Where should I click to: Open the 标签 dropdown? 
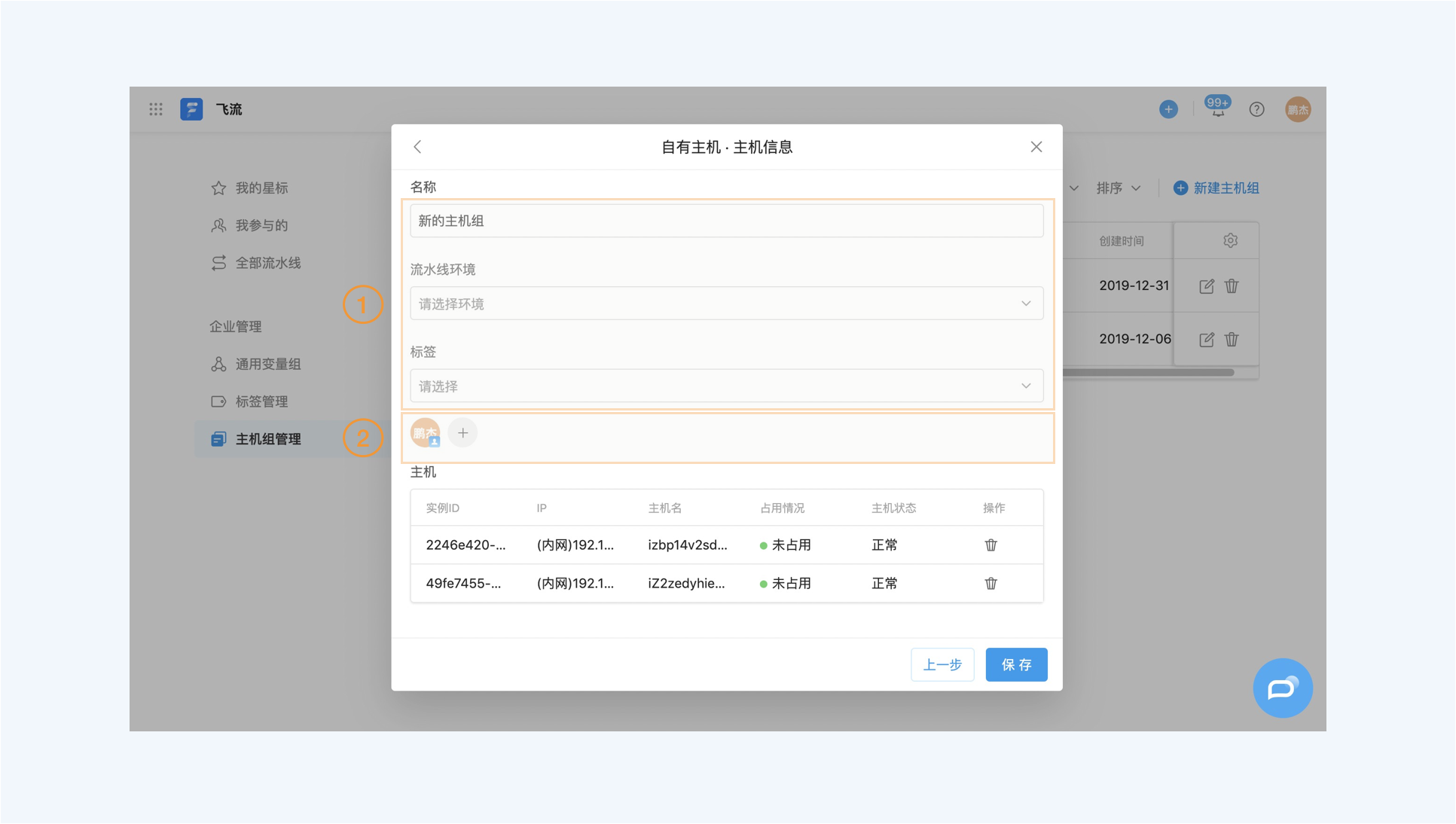click(727, 386)
